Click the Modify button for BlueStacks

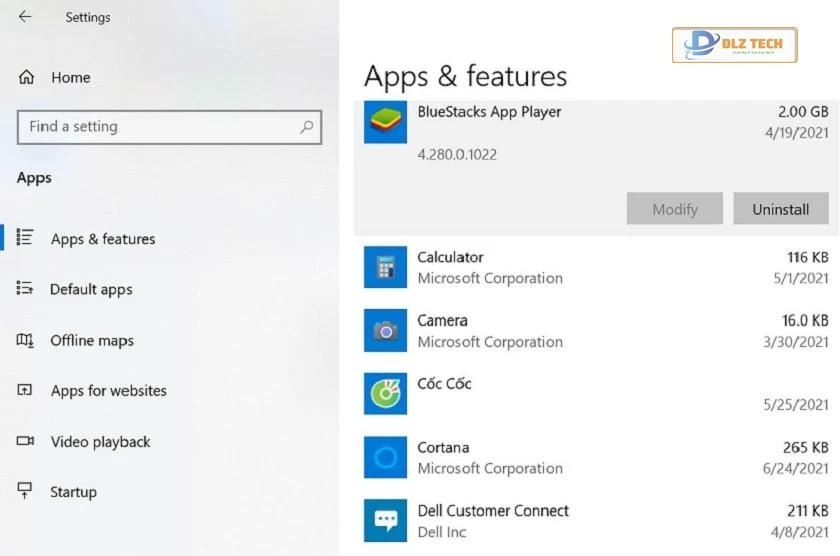[x=674, y=209]
